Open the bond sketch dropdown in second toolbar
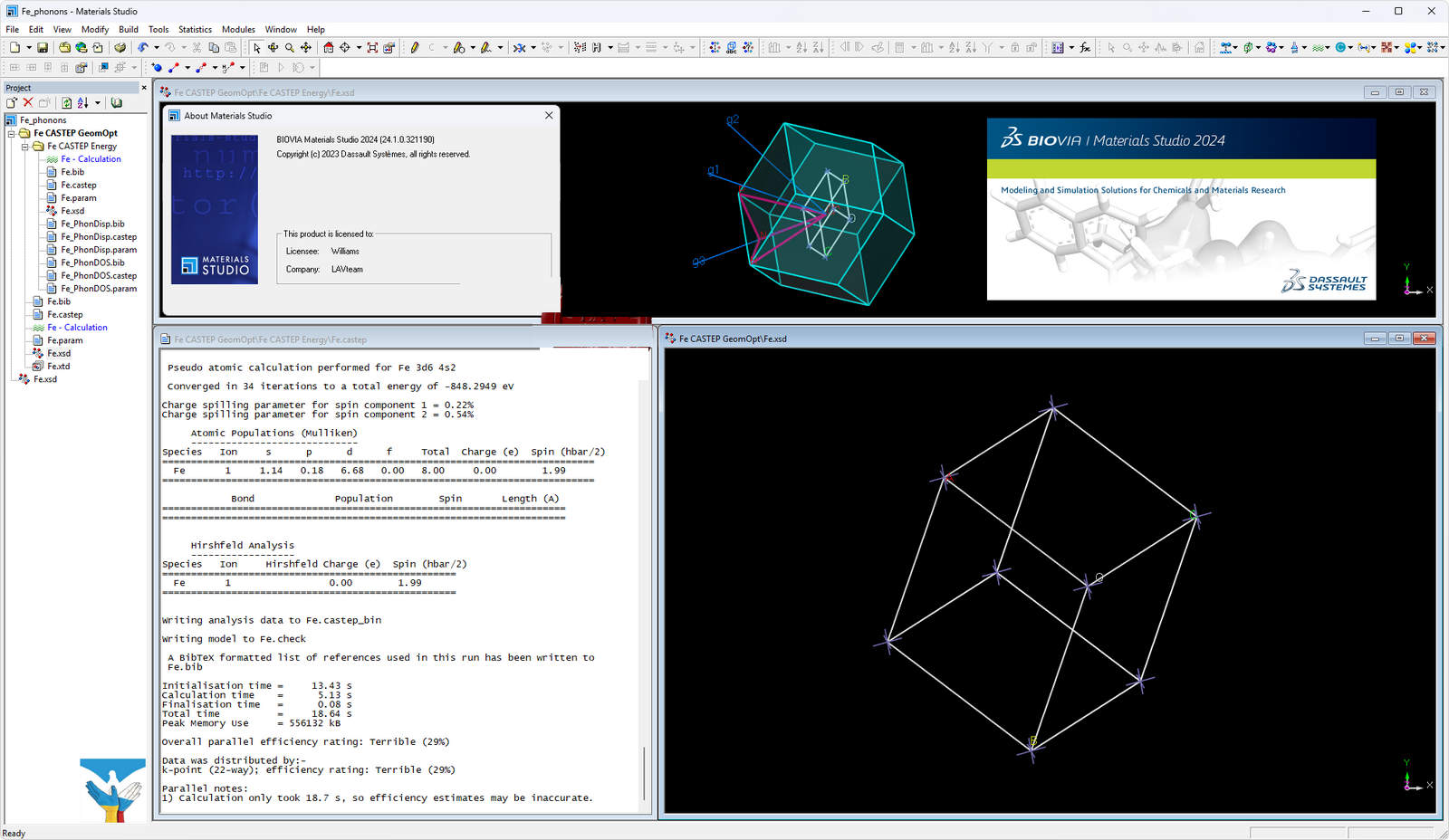 pos(187,67)
